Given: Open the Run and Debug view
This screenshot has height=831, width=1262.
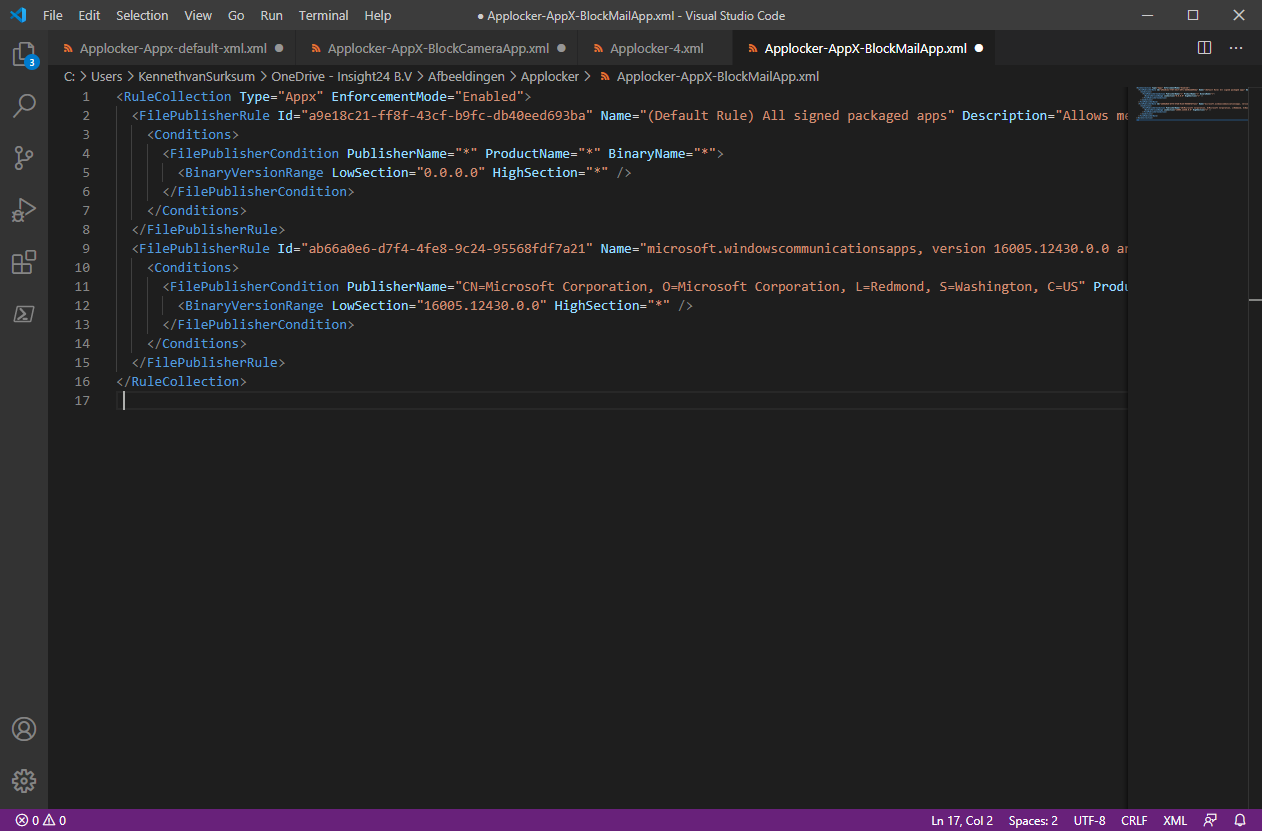Looking at the screenshot, I should 24,210.
